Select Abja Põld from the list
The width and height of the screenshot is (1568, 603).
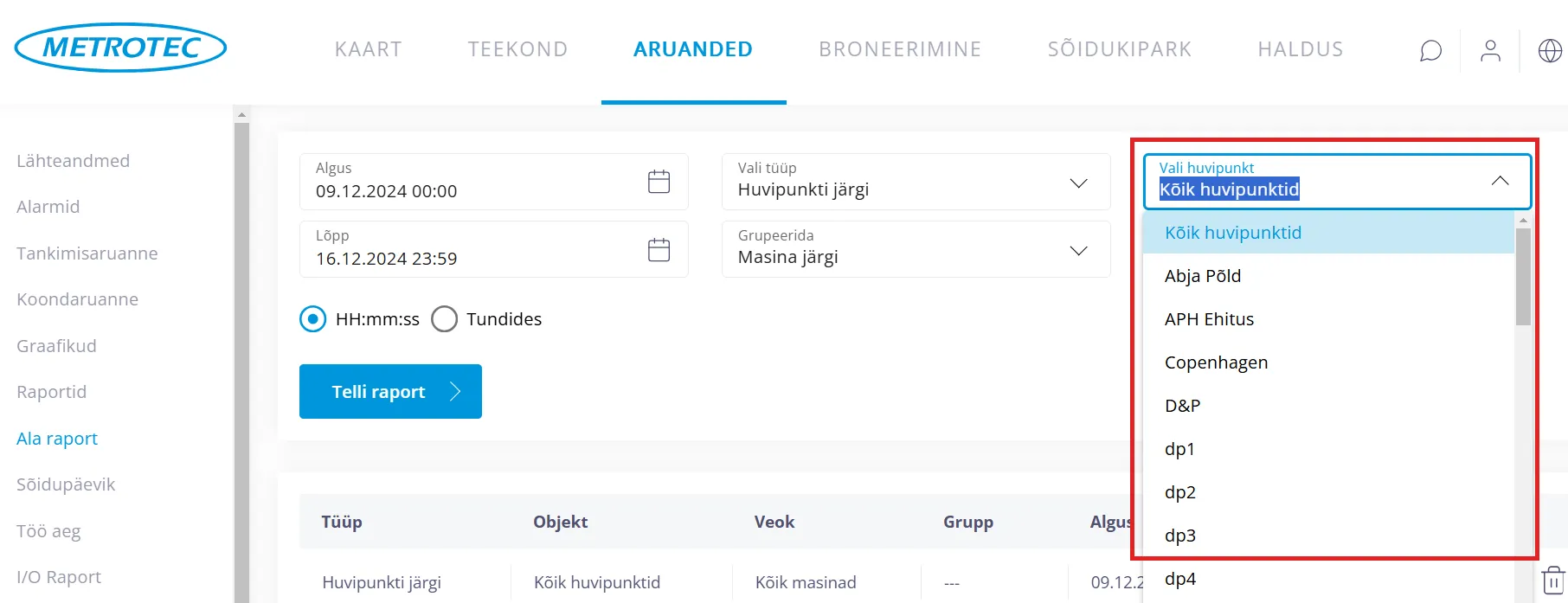1203,276
